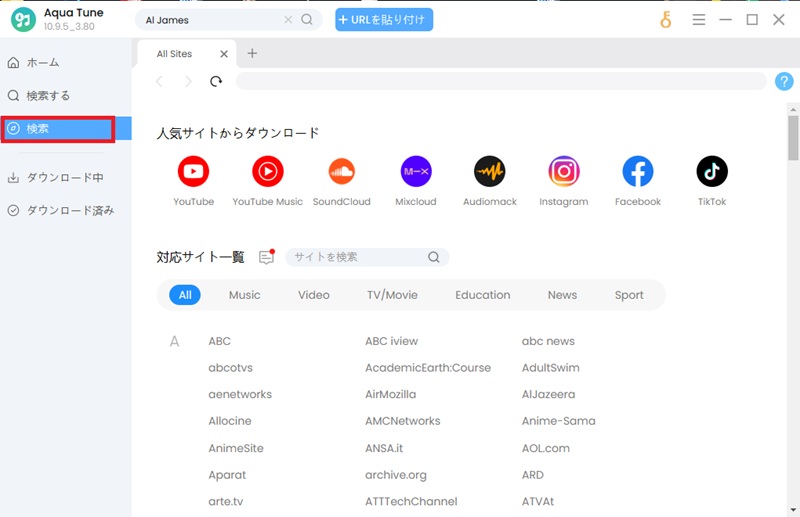Select the TV/Movie category filter

pos(392,295)
